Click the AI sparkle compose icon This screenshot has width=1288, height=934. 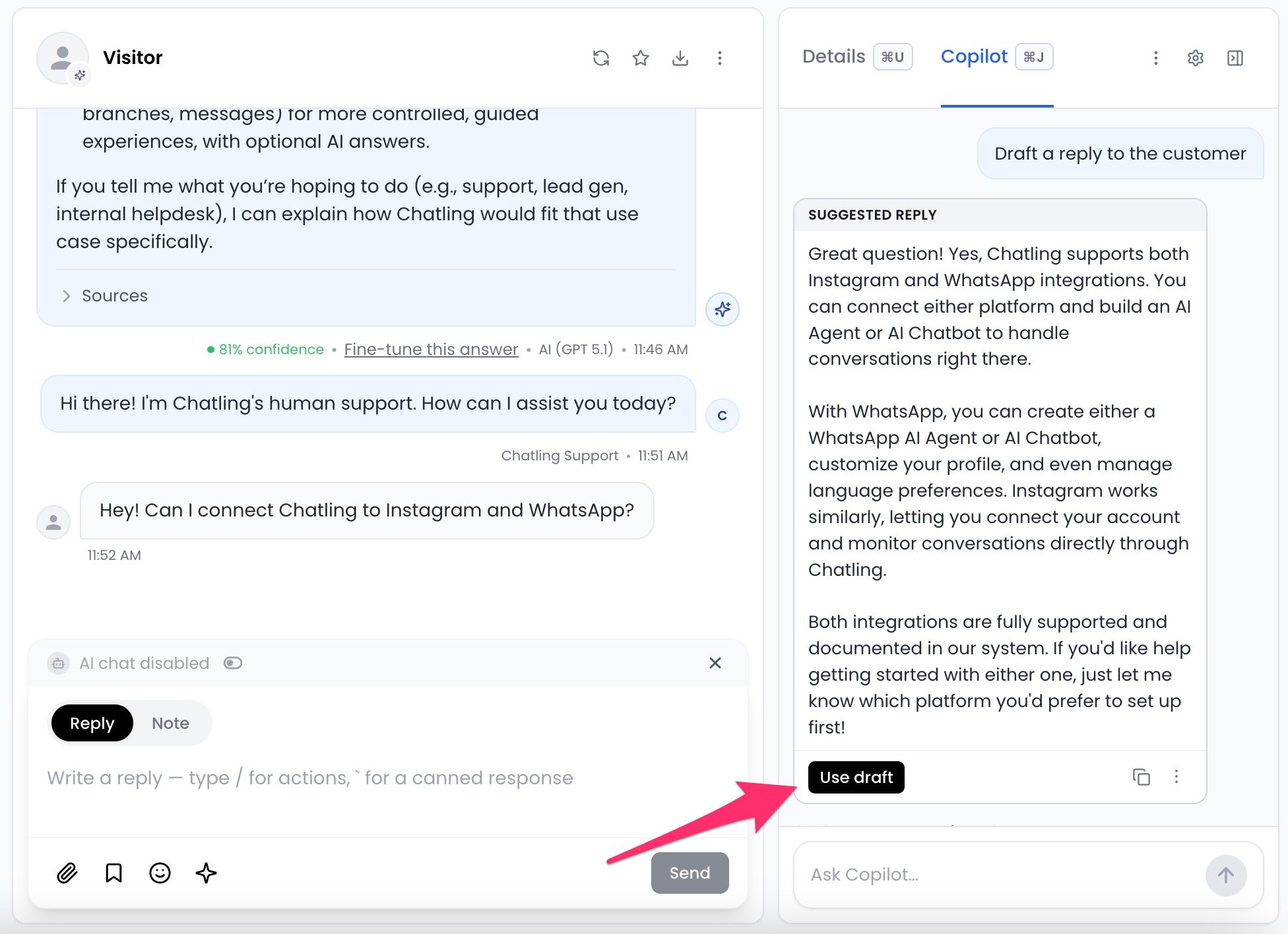[206, 873]
